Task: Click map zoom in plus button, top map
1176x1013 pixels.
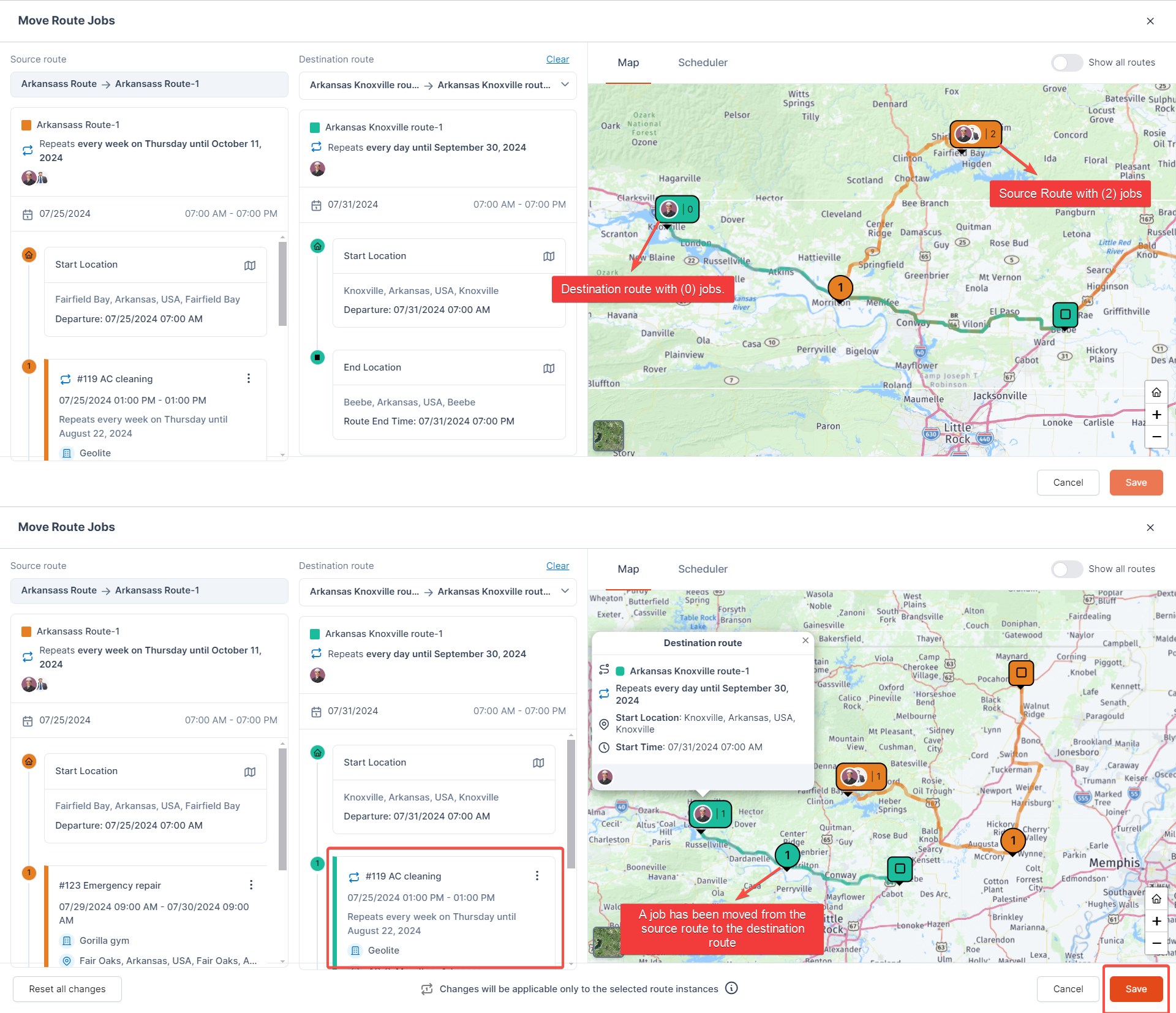Action: (x=1156, y=415)
